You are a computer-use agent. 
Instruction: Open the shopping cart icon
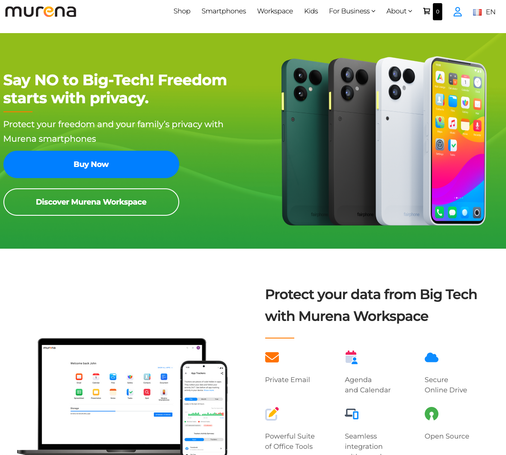coord(427,11)
